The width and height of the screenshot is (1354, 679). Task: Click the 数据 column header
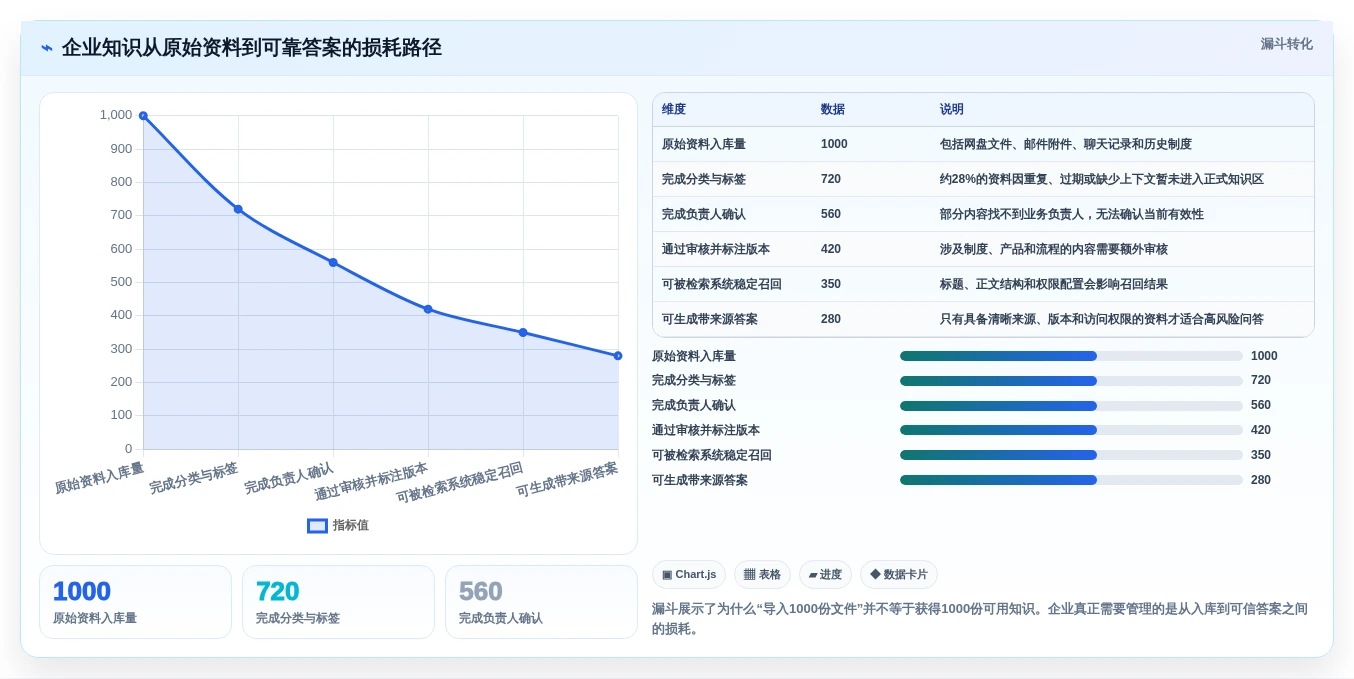pos(833,110)
